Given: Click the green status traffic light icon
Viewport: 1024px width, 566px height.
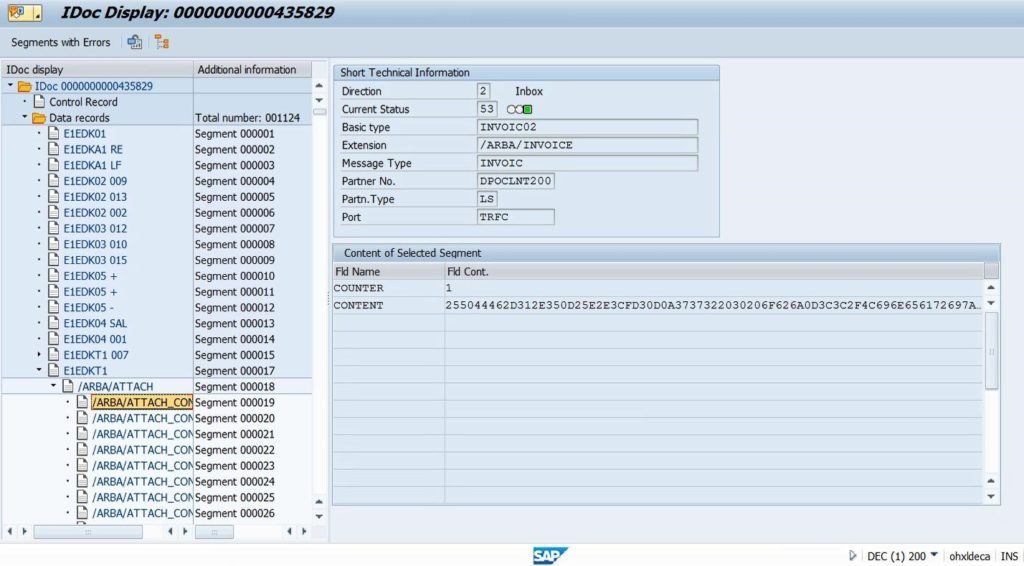Looking at the screenshot, I should click(528, 109).
